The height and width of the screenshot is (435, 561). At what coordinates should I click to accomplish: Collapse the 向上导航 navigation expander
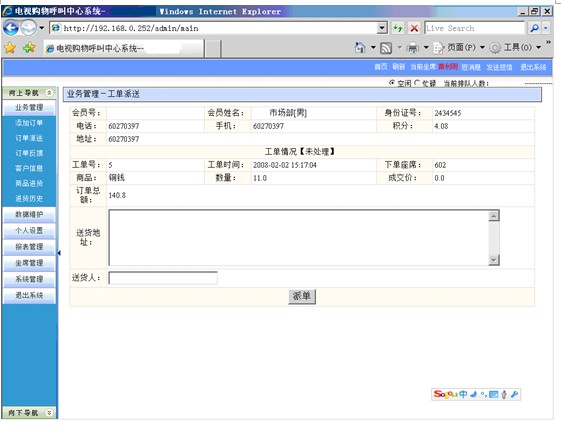click(x=49, y=93)
